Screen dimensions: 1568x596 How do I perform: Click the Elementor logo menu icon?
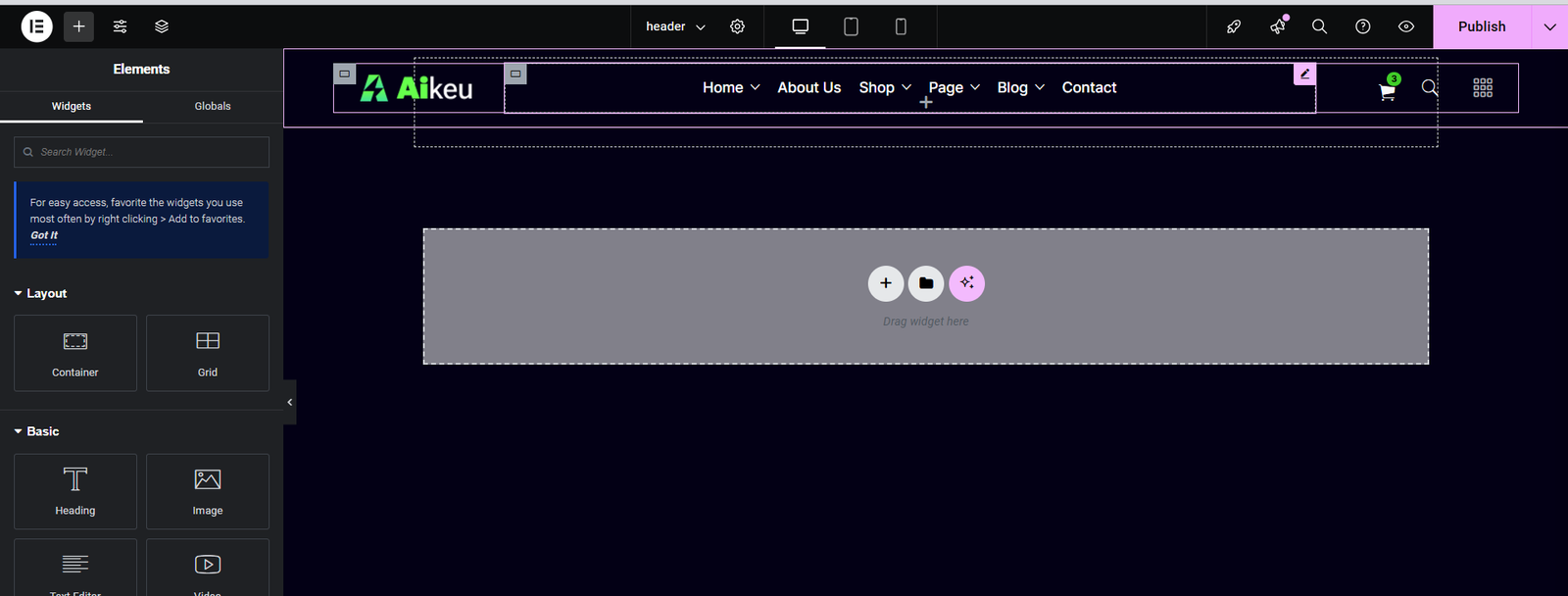[36, 26]
